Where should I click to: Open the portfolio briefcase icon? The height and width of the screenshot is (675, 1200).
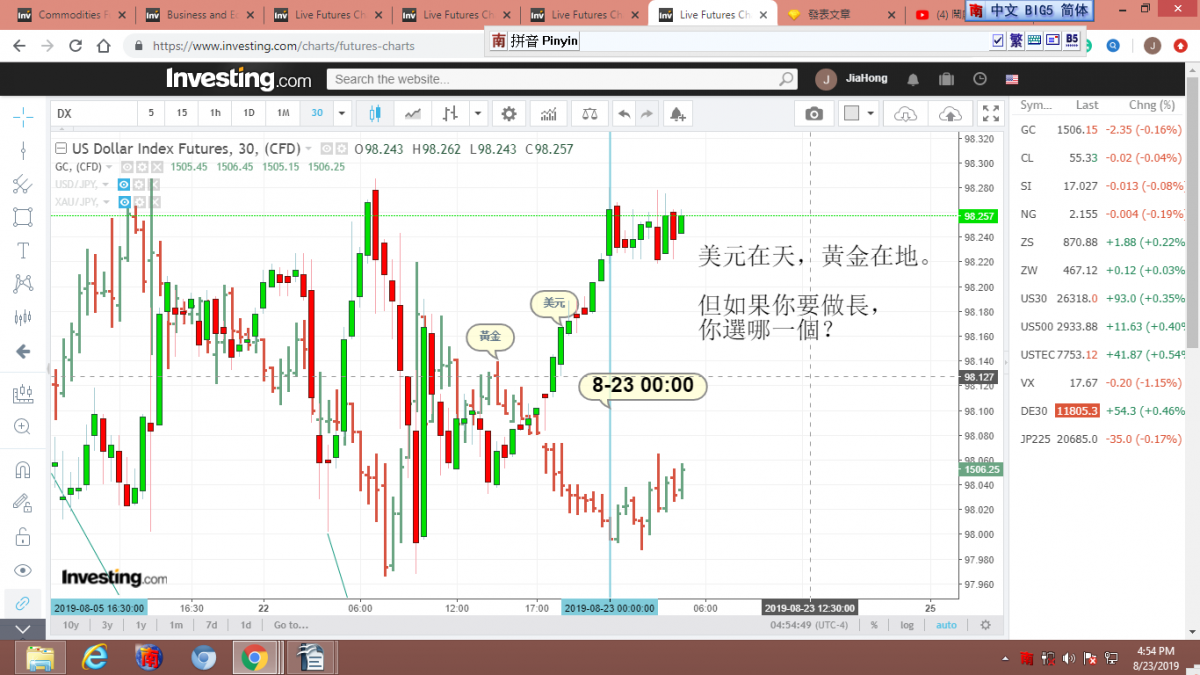946,79
